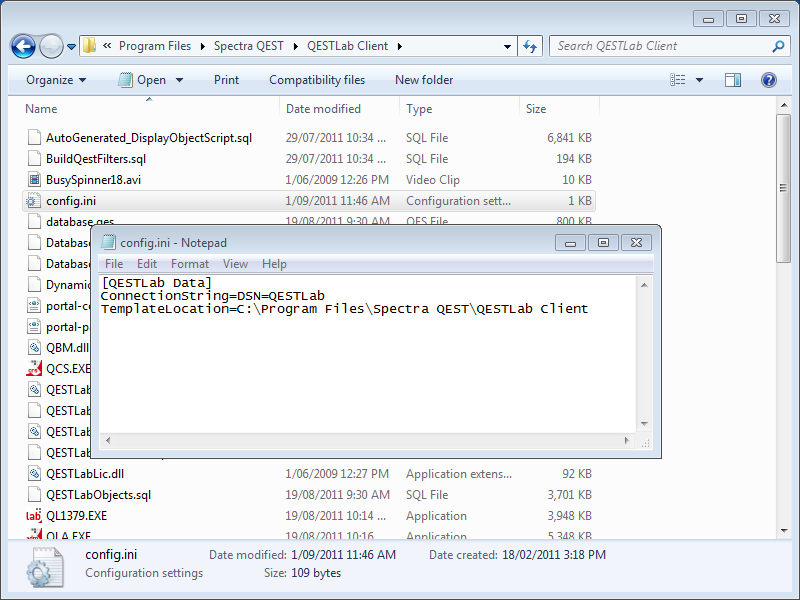Open the change view dropdown arrow
The width and height of the screenshot is (800, 600).
tap(699, 80)
